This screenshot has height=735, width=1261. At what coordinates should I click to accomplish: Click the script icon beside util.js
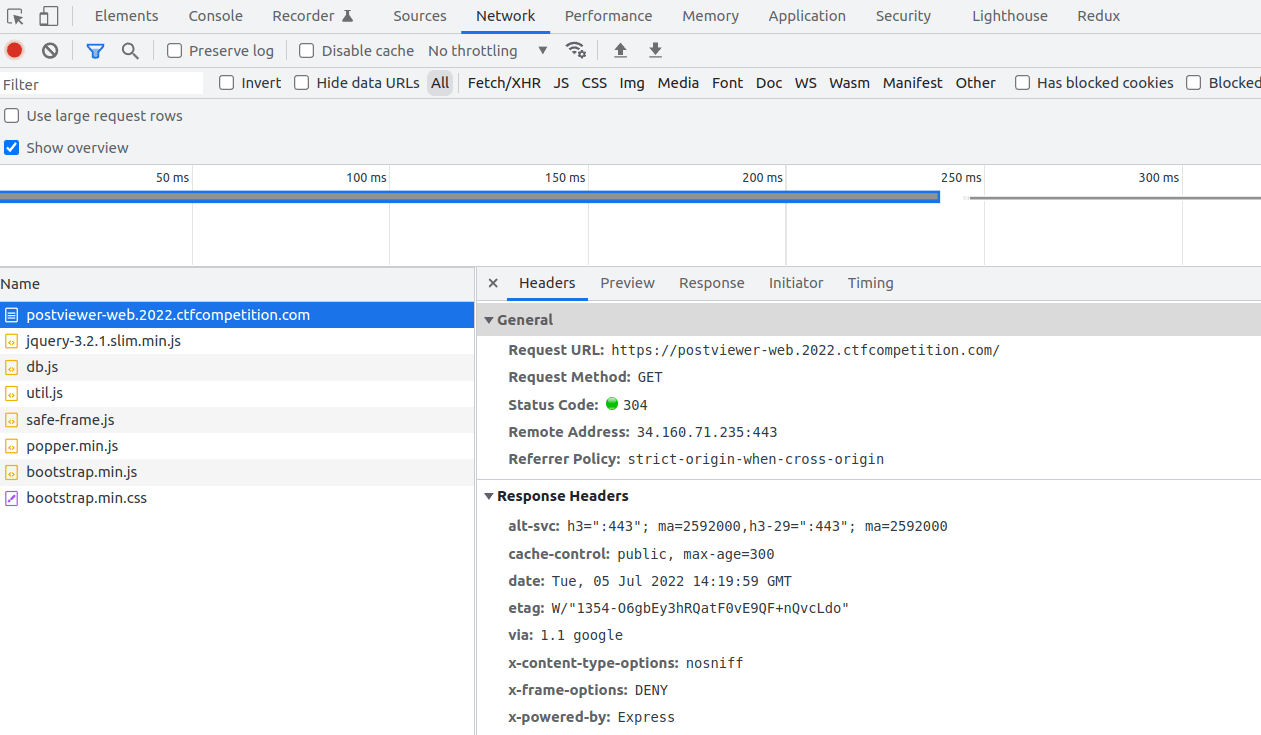pos(12,393)
